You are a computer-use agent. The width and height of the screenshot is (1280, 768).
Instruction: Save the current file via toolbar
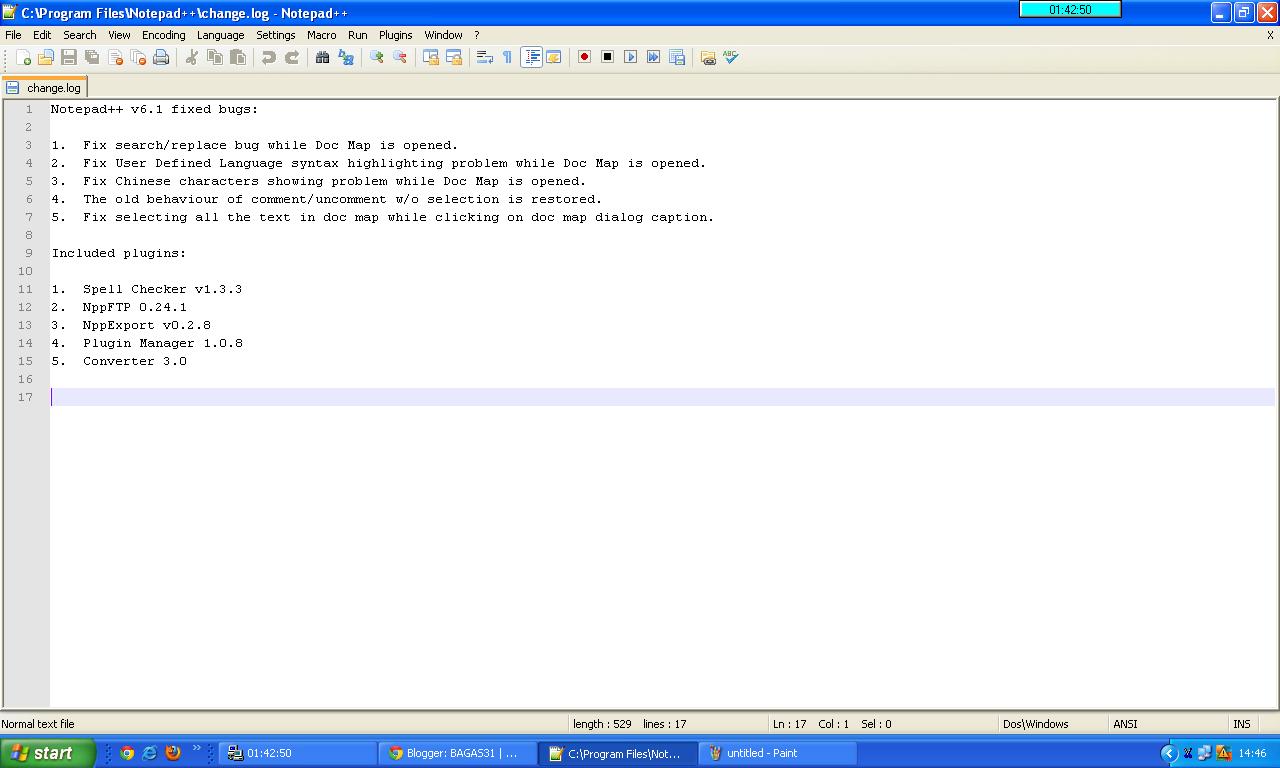[69, 57]
